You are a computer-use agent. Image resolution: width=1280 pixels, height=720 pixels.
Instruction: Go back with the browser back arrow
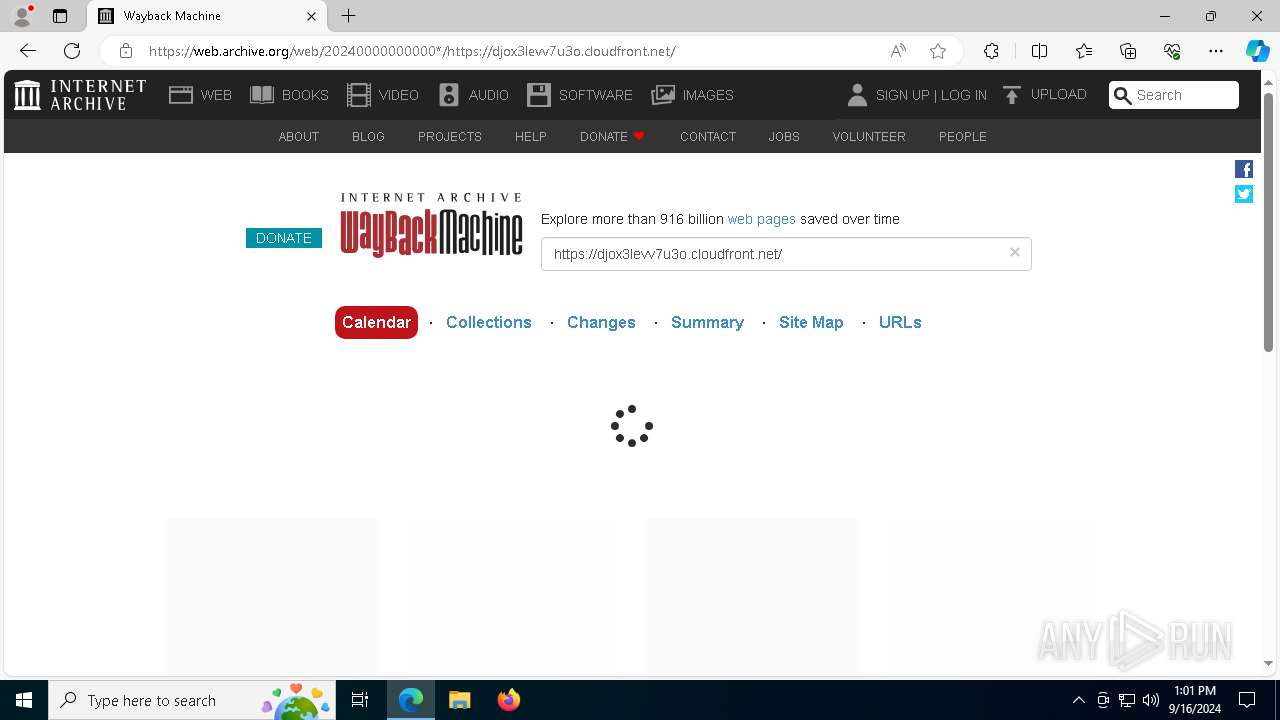tap(28, 51)
